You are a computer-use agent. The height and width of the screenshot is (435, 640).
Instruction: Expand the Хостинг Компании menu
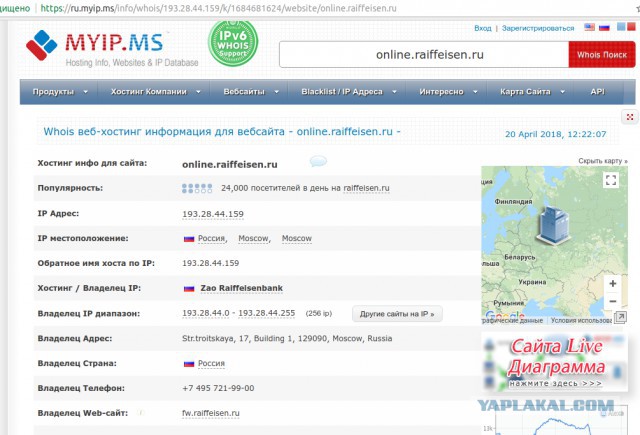coord(156,92)
